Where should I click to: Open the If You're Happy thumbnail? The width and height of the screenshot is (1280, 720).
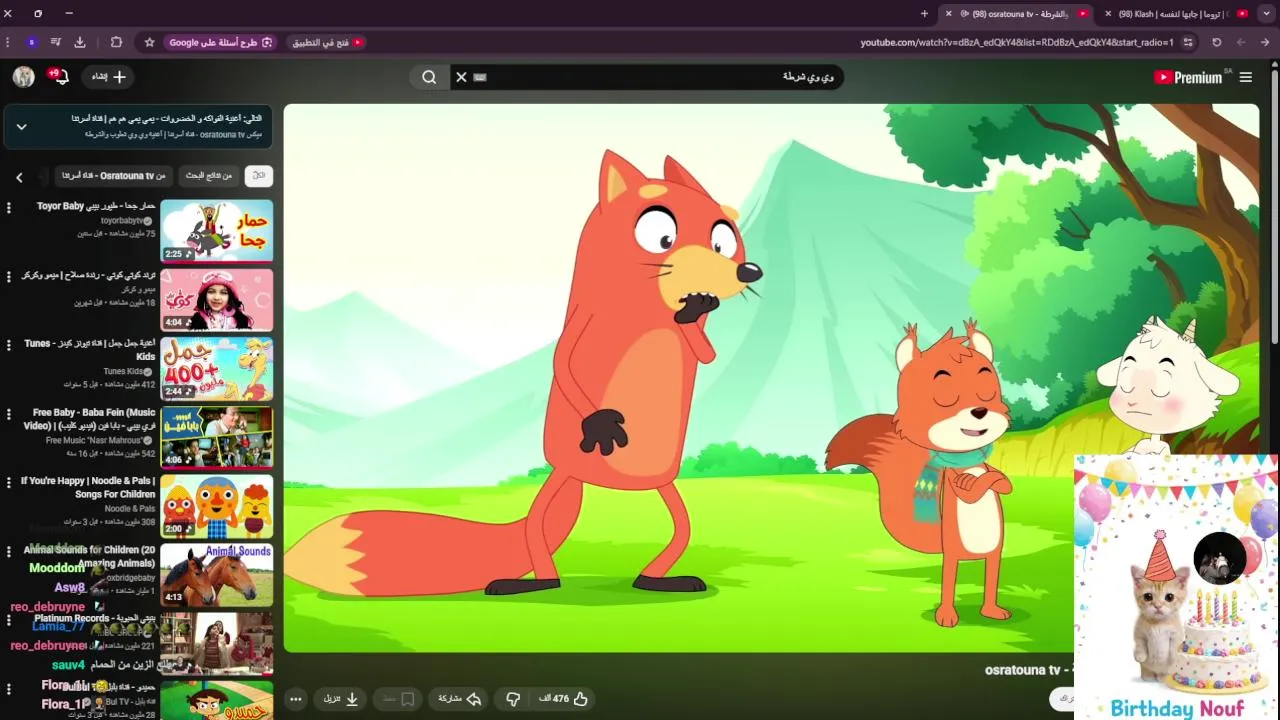point(217,506)
